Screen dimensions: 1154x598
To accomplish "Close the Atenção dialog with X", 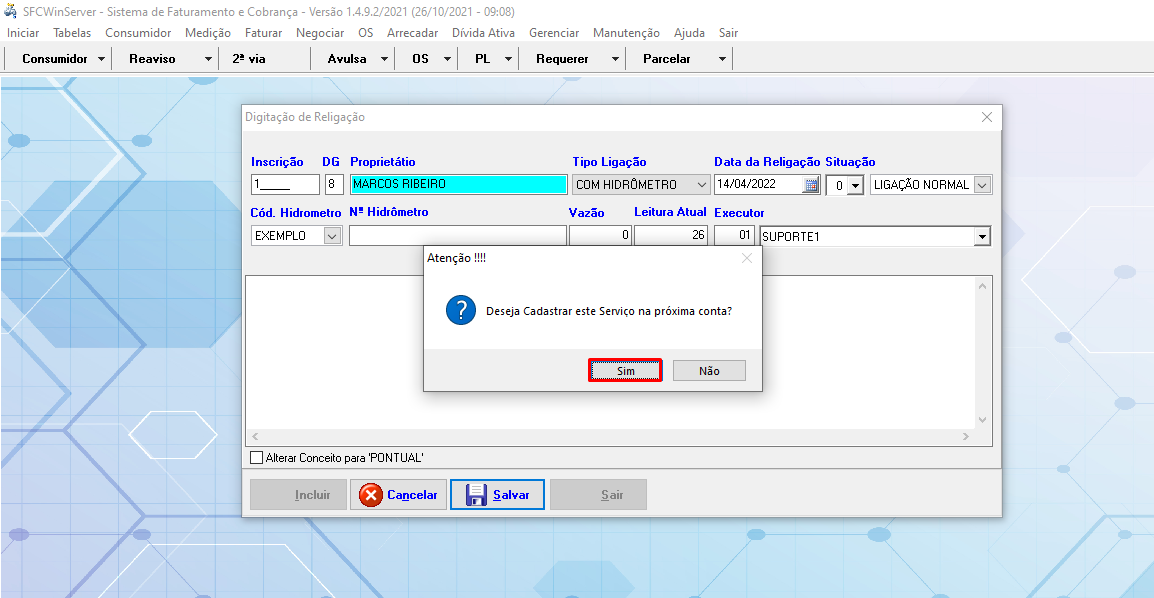I will click(746, 258).
